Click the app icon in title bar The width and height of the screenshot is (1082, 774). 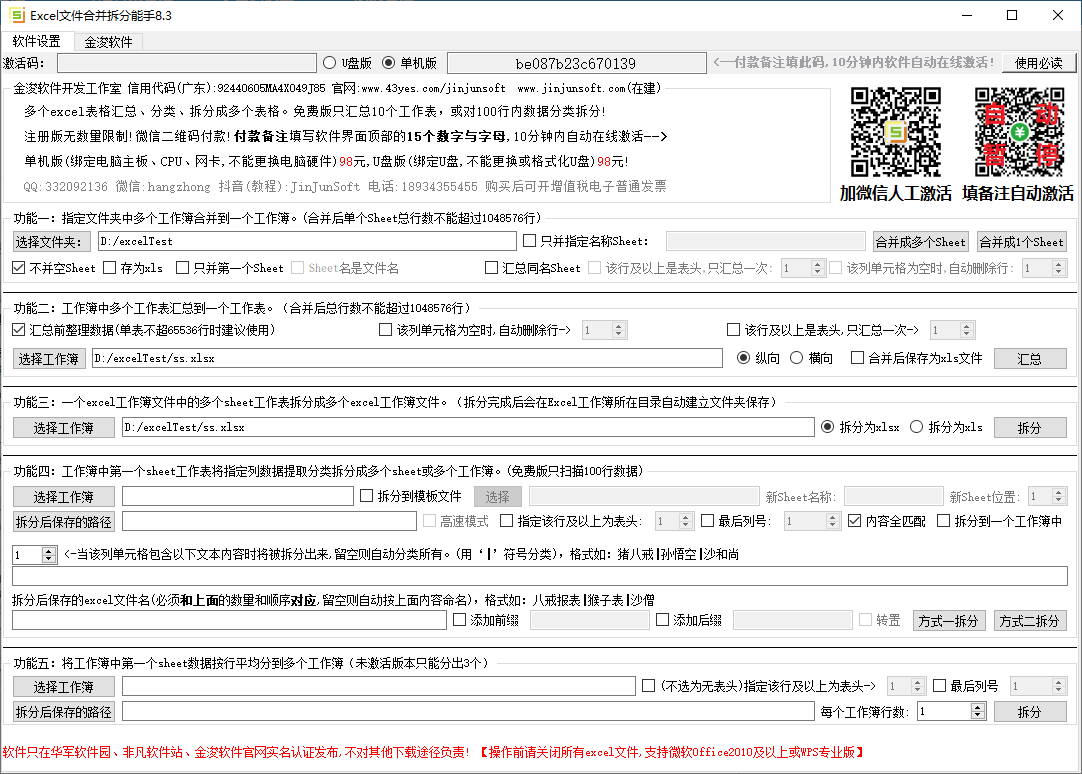click(x=16, y=15)
